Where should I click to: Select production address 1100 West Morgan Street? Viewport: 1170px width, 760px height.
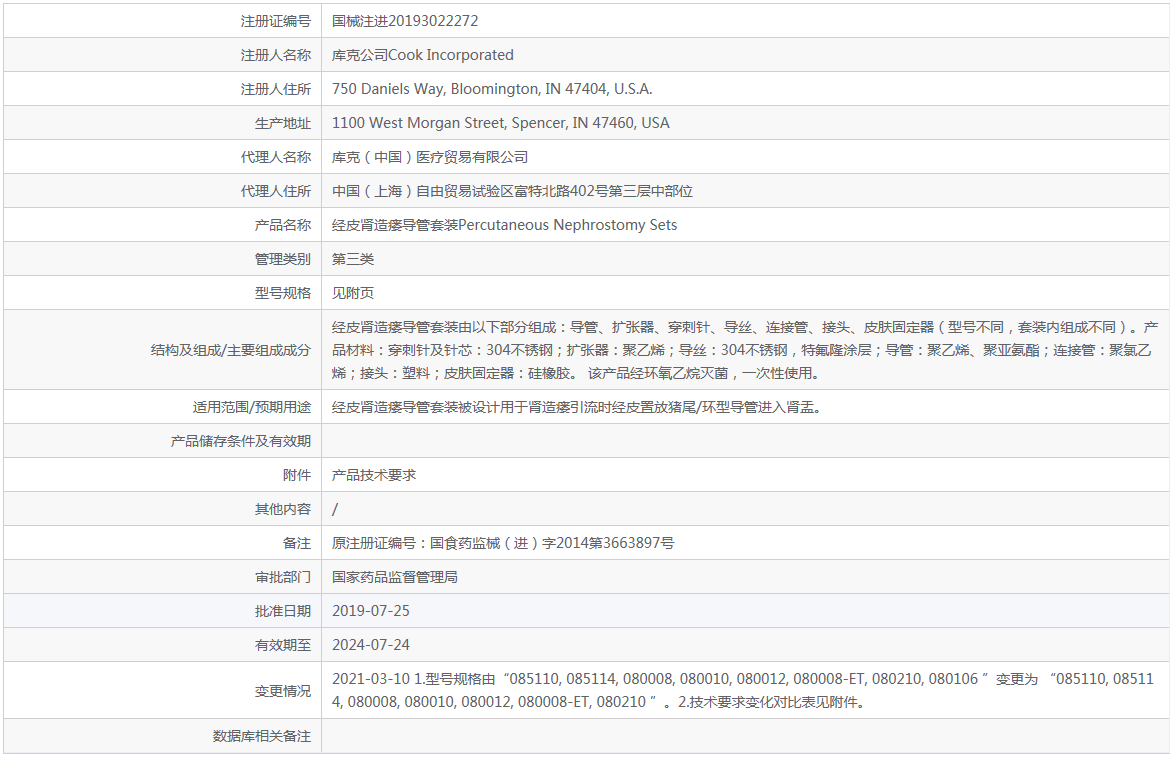tap(501, 123)
